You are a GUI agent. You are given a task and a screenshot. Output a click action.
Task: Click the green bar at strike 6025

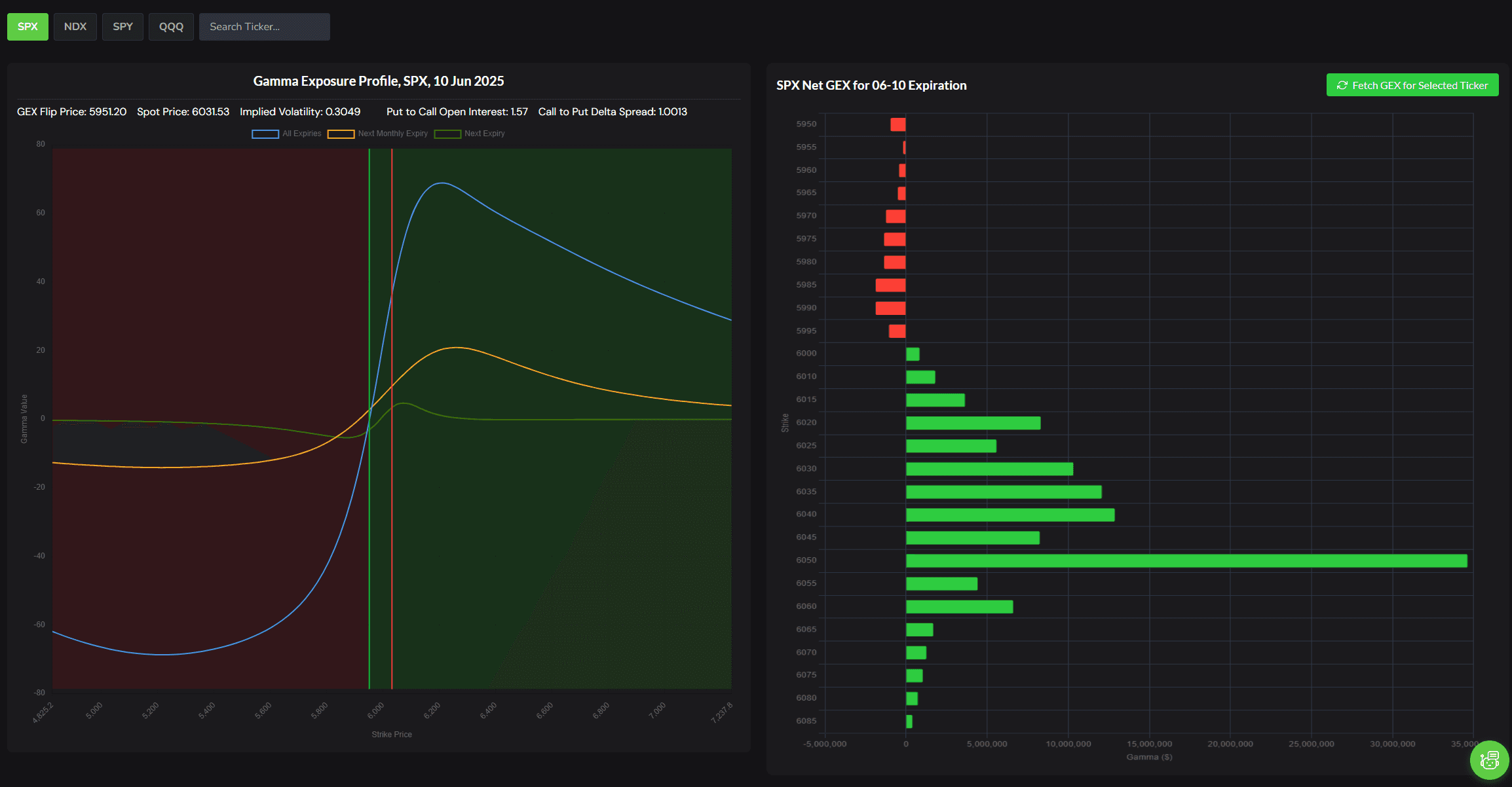pos(951,446)
